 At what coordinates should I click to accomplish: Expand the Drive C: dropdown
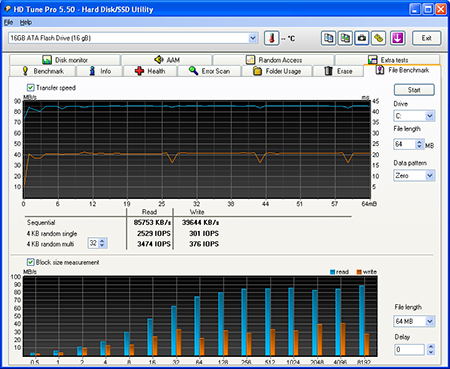click(x=430, y=116)
